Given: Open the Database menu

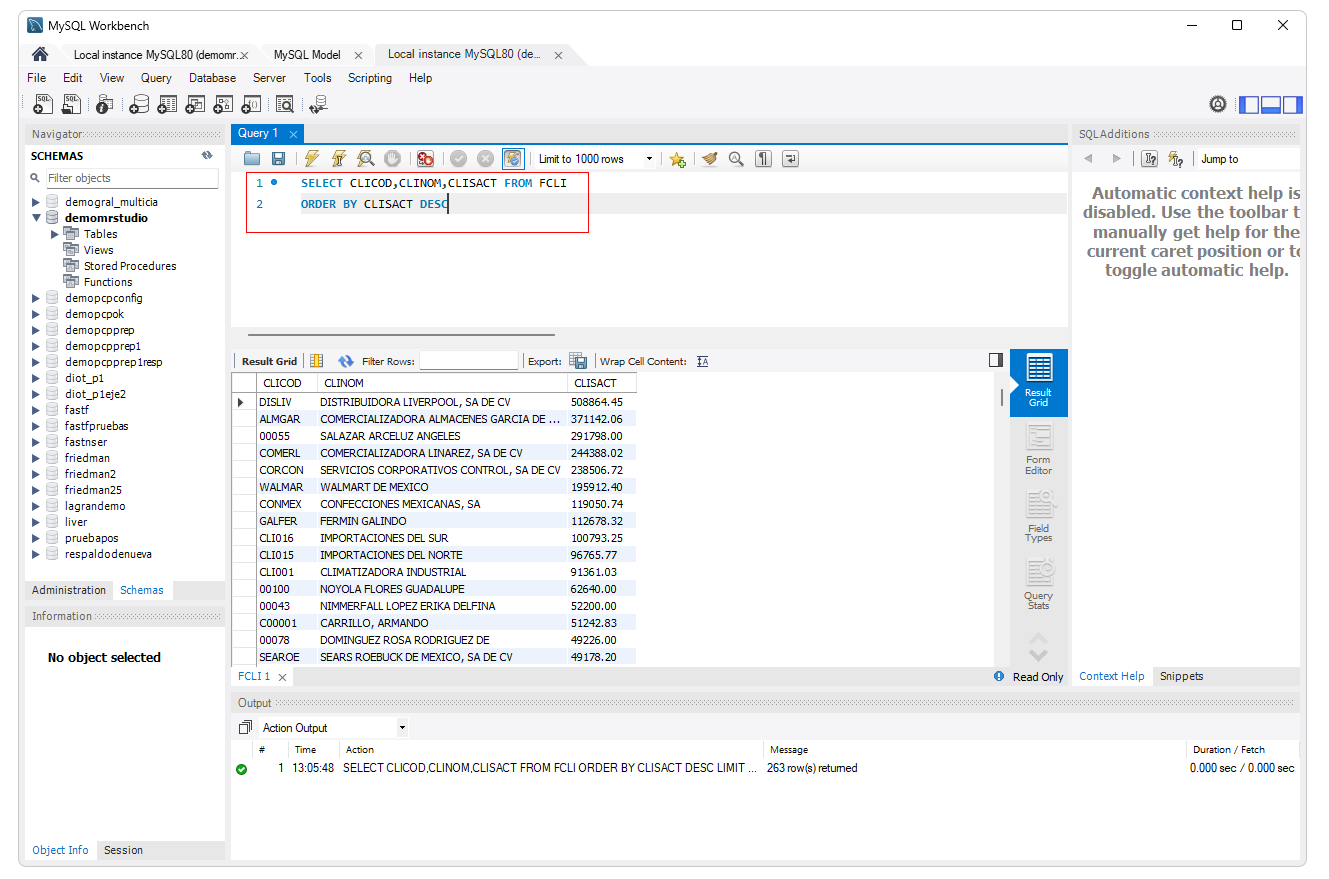Looking at the screenshot, I should pyautogui.click(x=212, y=78).
